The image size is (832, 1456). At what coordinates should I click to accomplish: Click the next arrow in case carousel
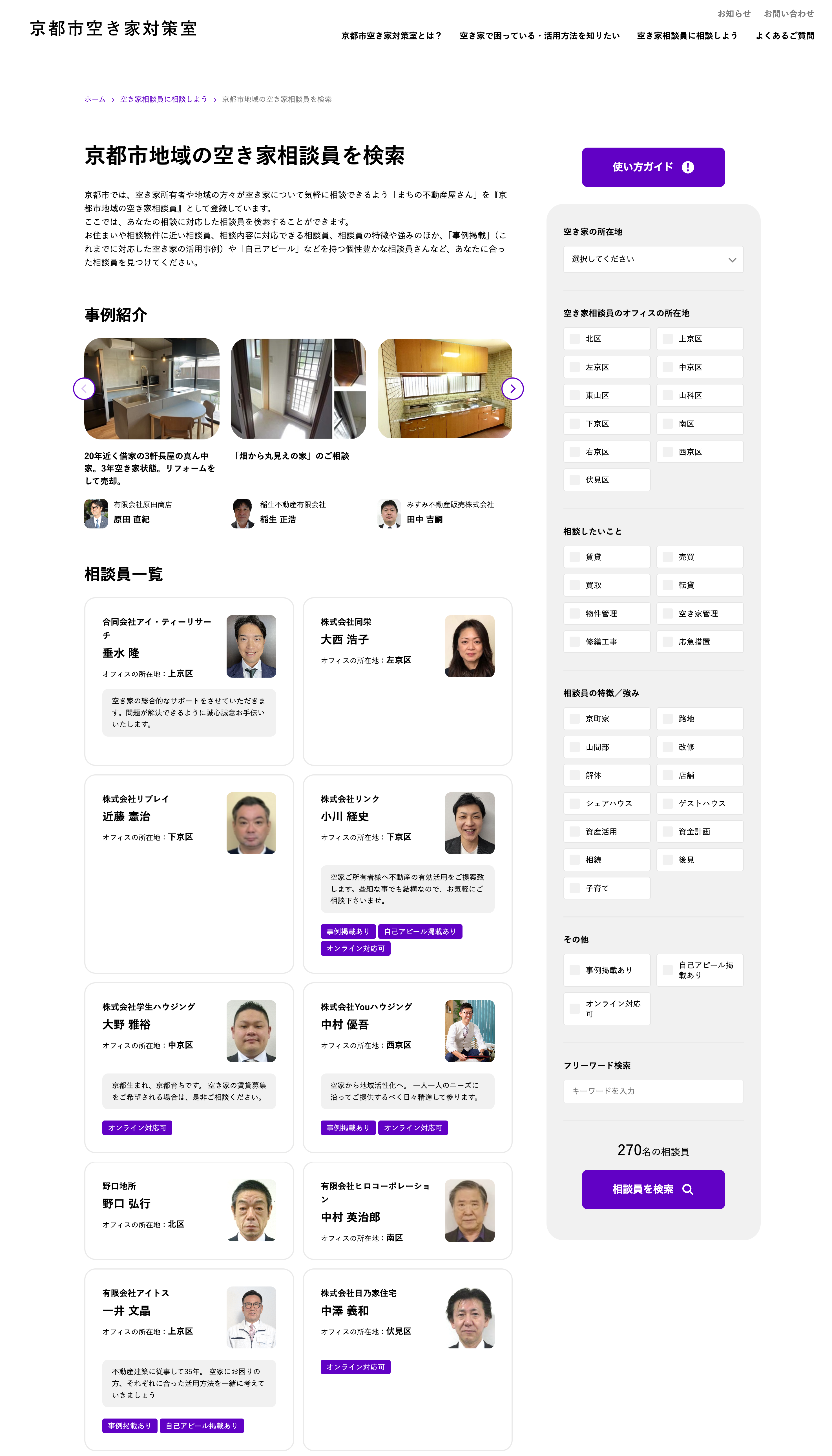point(512,389)
